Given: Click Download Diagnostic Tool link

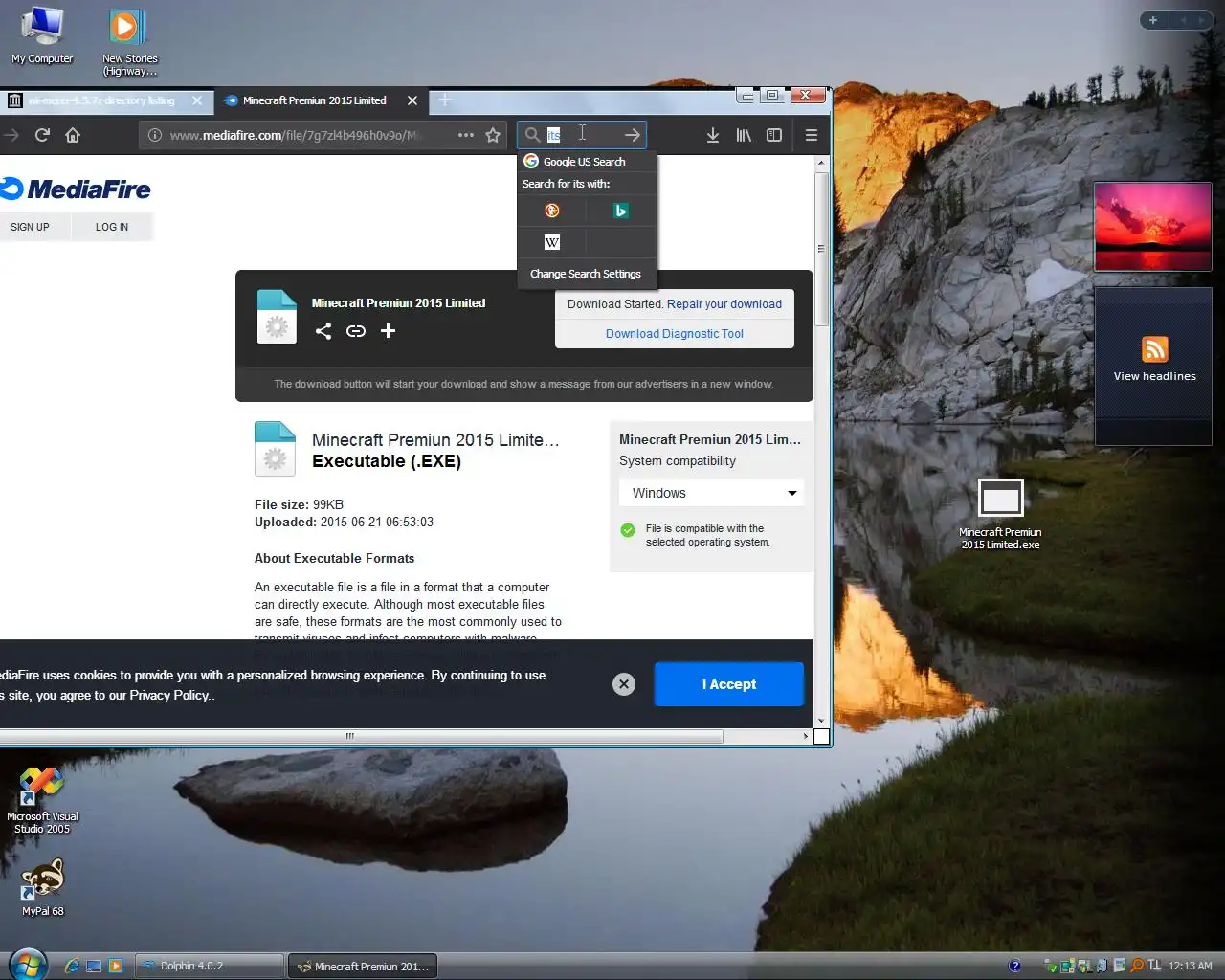Looking at the screenshot, I should [x=675, y=334].
